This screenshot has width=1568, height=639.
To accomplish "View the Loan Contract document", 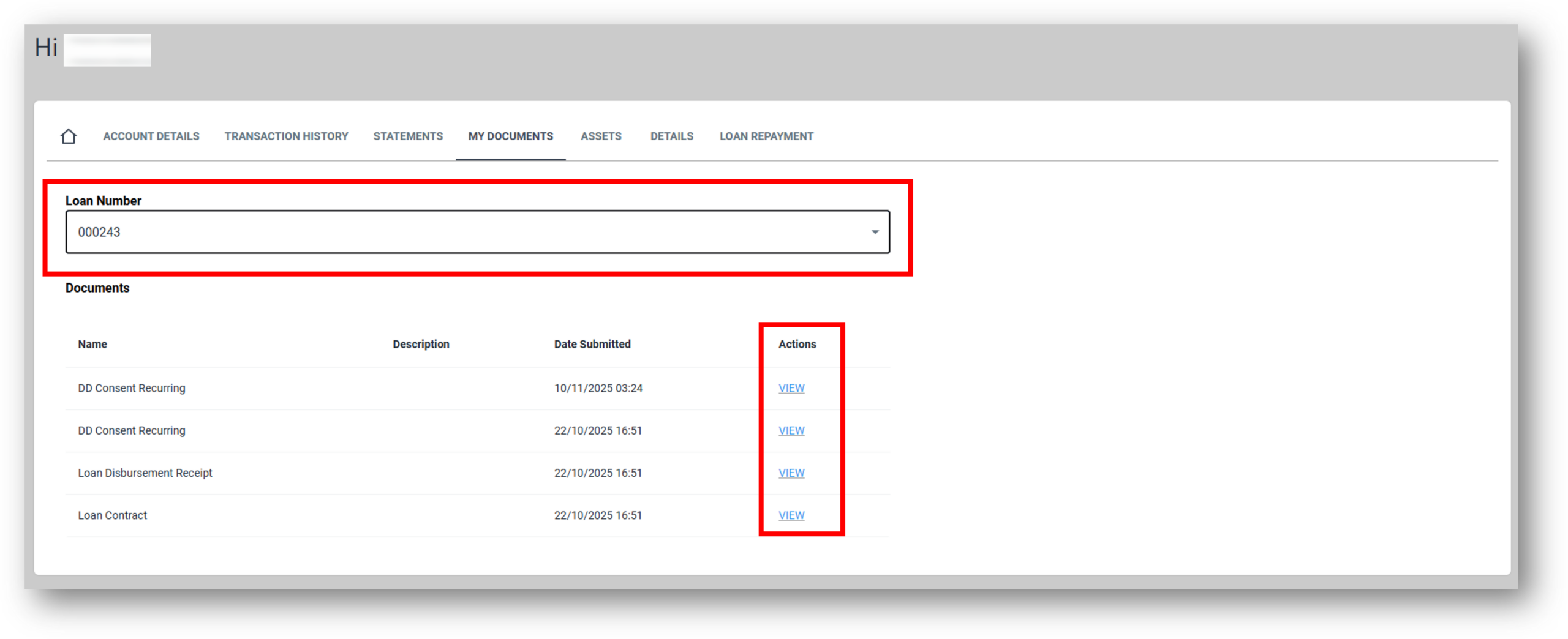I will pyautogui.click(x=791, y=515).
